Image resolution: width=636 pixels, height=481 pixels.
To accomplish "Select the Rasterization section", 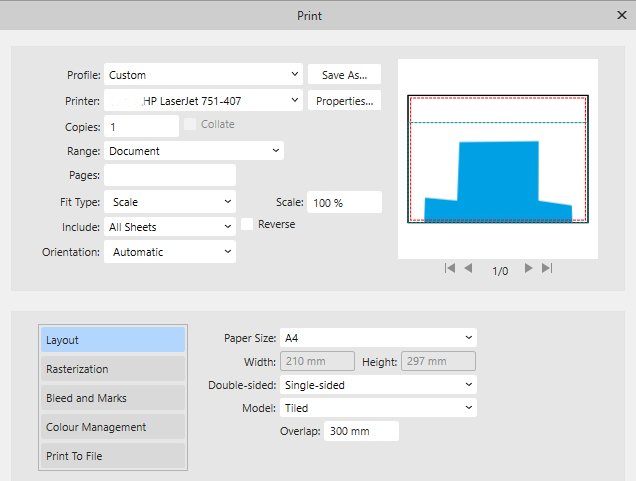I will coord(113,369).
